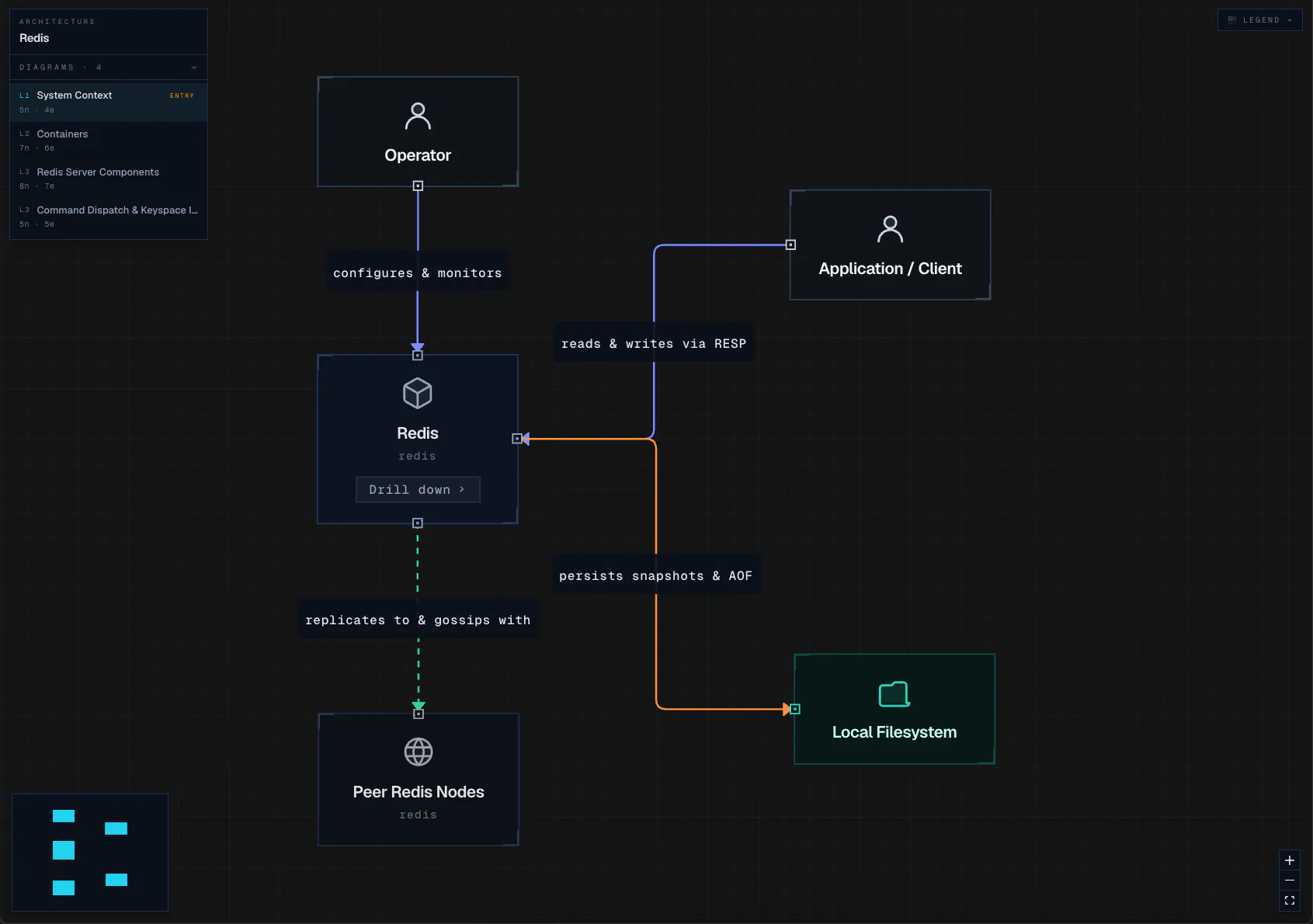This screenshot has height=924, width=1313.
Task: Open the Command Dispatch & Keyspace diagram
Action: 109,217
